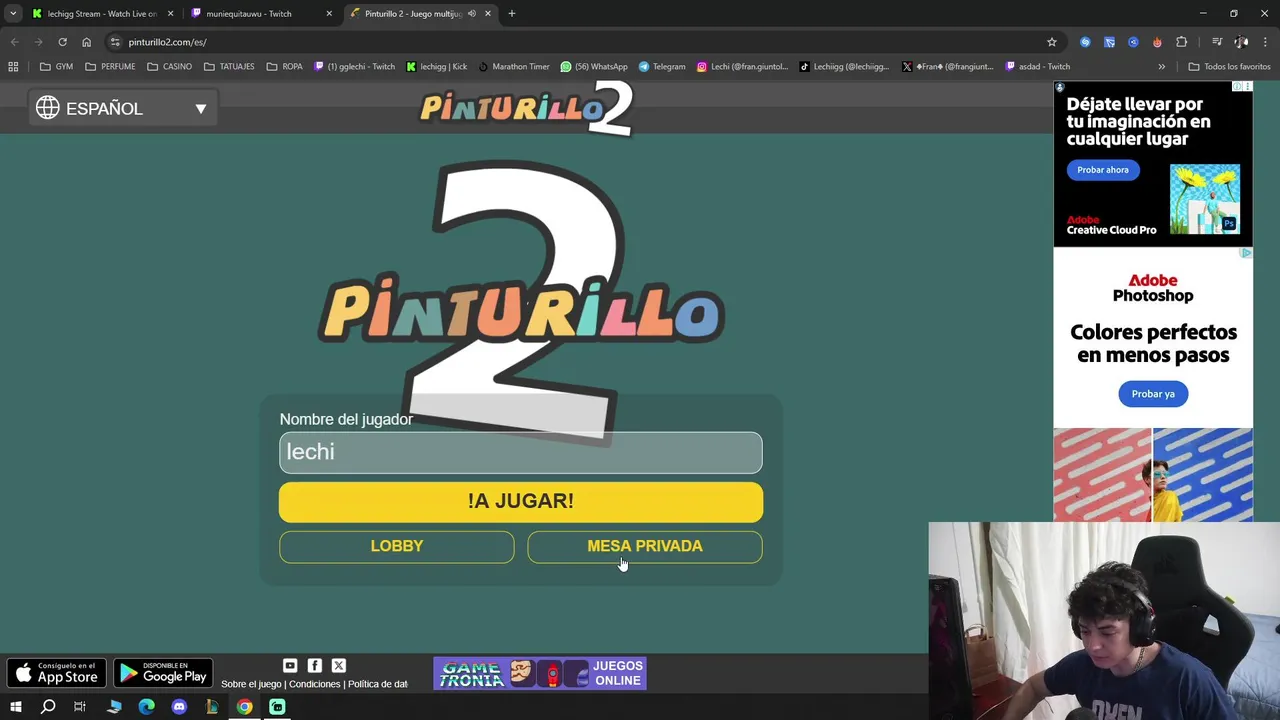Click the Pinturillo 2 header logo
Image resolution: width=1280 pixels, height=720 pixels.
[x=526, y=107]
